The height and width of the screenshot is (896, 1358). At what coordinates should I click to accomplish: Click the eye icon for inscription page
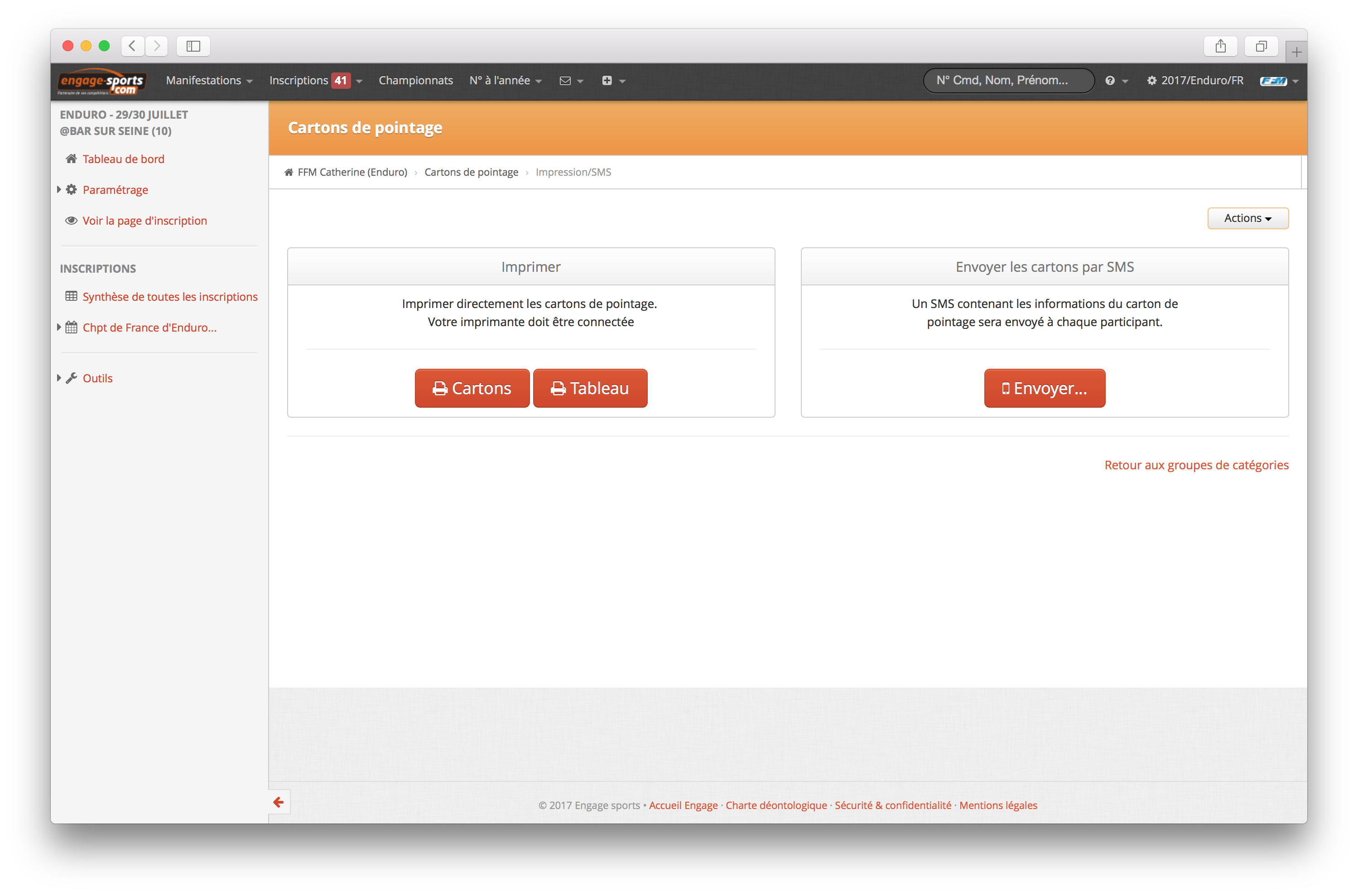[71, 220]
